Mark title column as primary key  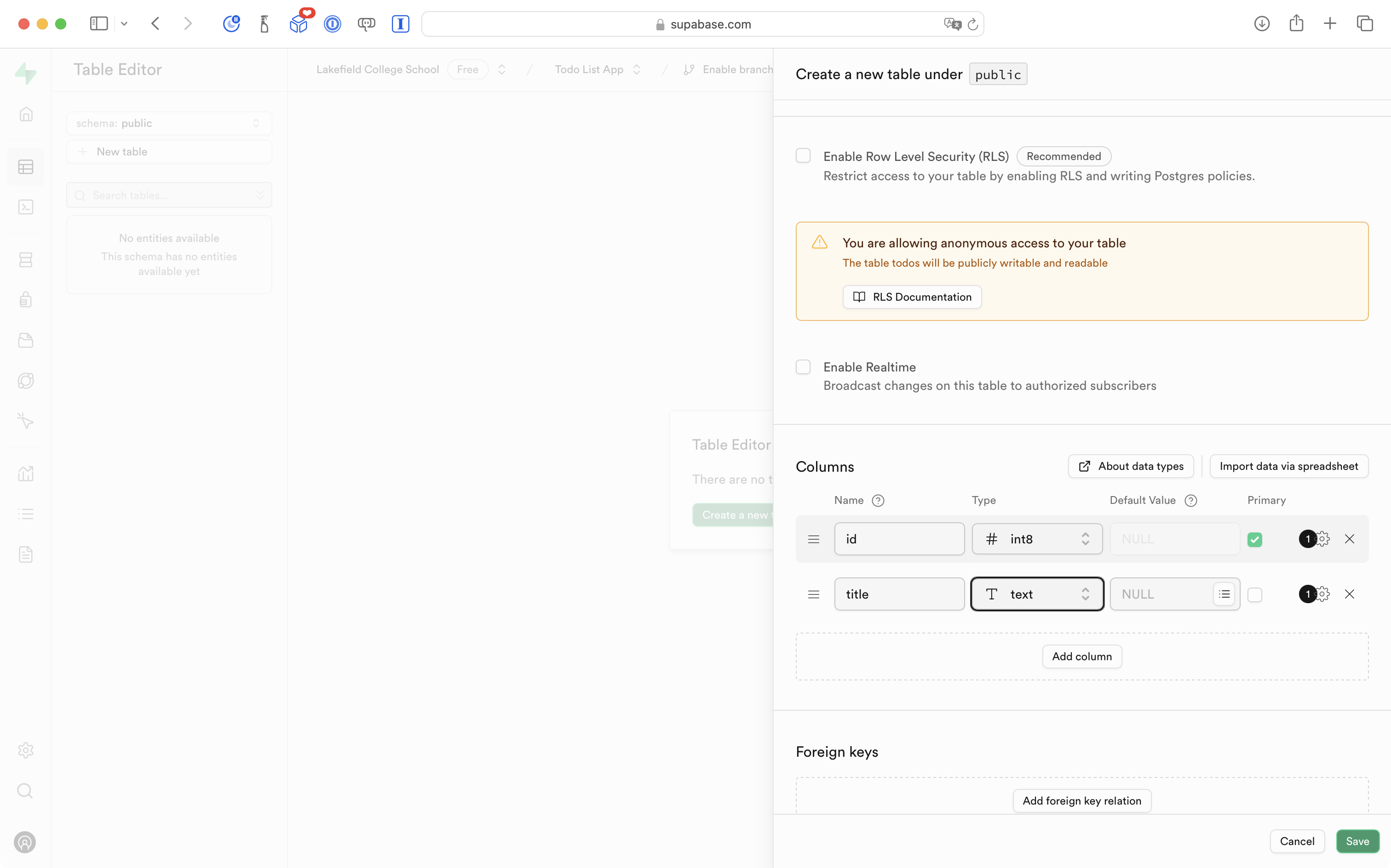[x=1254, y=595]
